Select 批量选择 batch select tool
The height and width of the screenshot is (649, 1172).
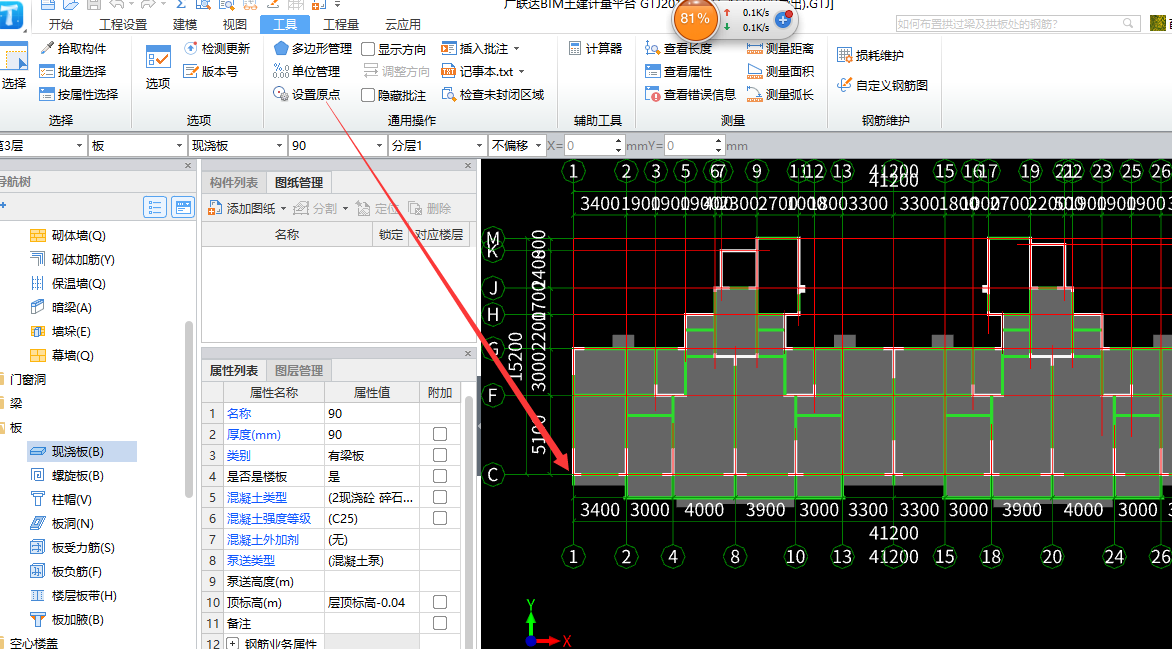(x=73, y=72)
